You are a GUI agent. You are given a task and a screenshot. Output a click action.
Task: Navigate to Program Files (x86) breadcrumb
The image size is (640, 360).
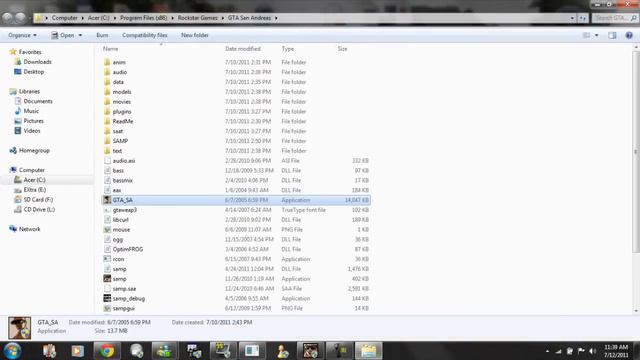[x=143, y=18]
